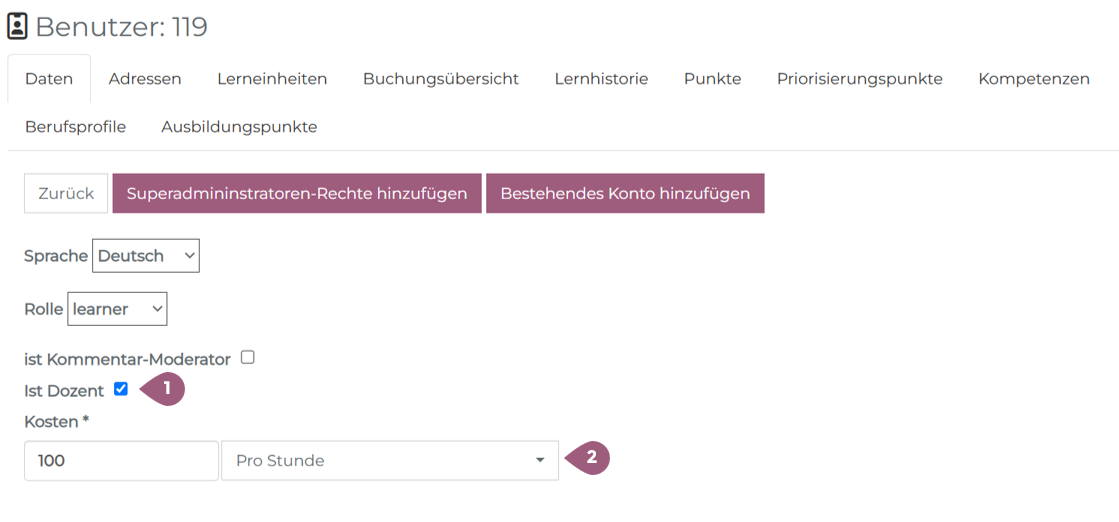
Task: Select the Lernhistorie tab
Action: [x=601, y=79]
